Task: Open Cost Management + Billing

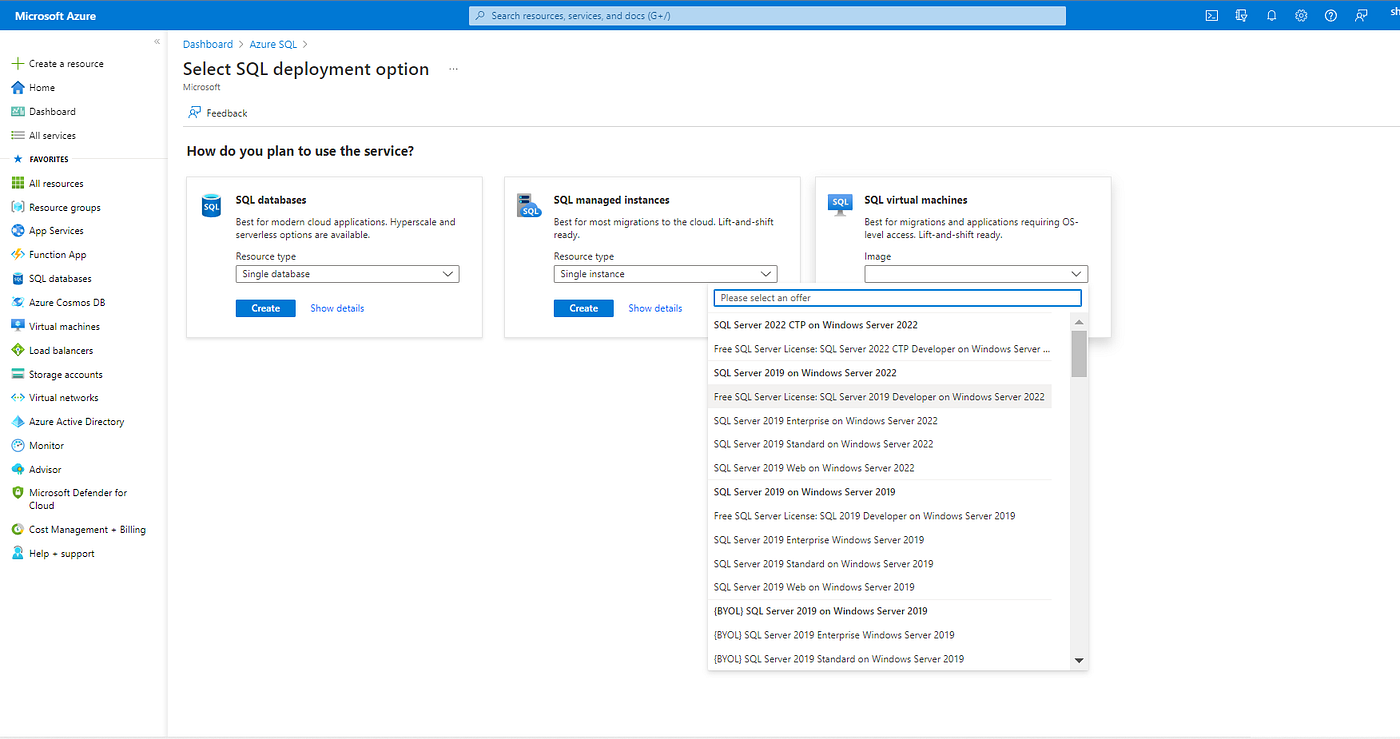Action: (79, 529)
